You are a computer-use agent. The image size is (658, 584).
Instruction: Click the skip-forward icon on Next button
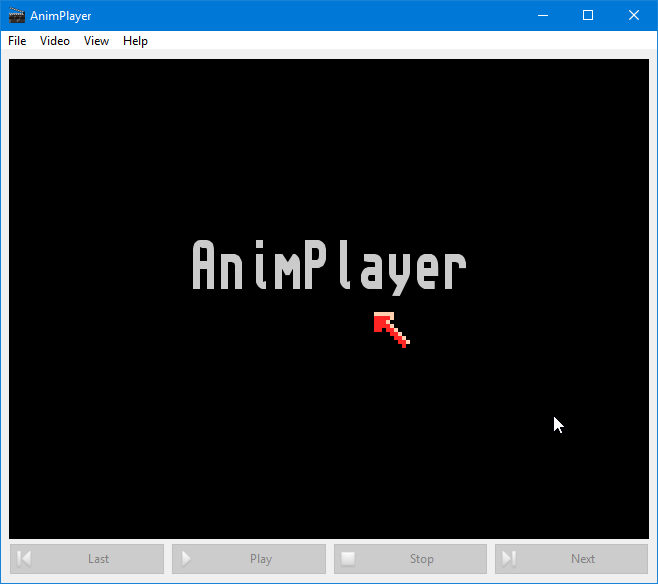[509, 559]
